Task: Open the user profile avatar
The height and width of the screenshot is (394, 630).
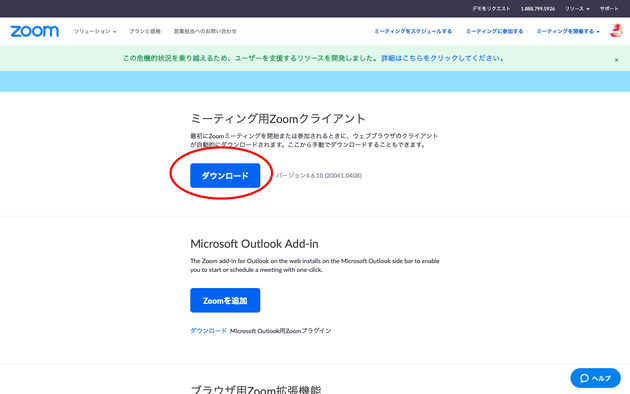Action: (x=616, y=31)
